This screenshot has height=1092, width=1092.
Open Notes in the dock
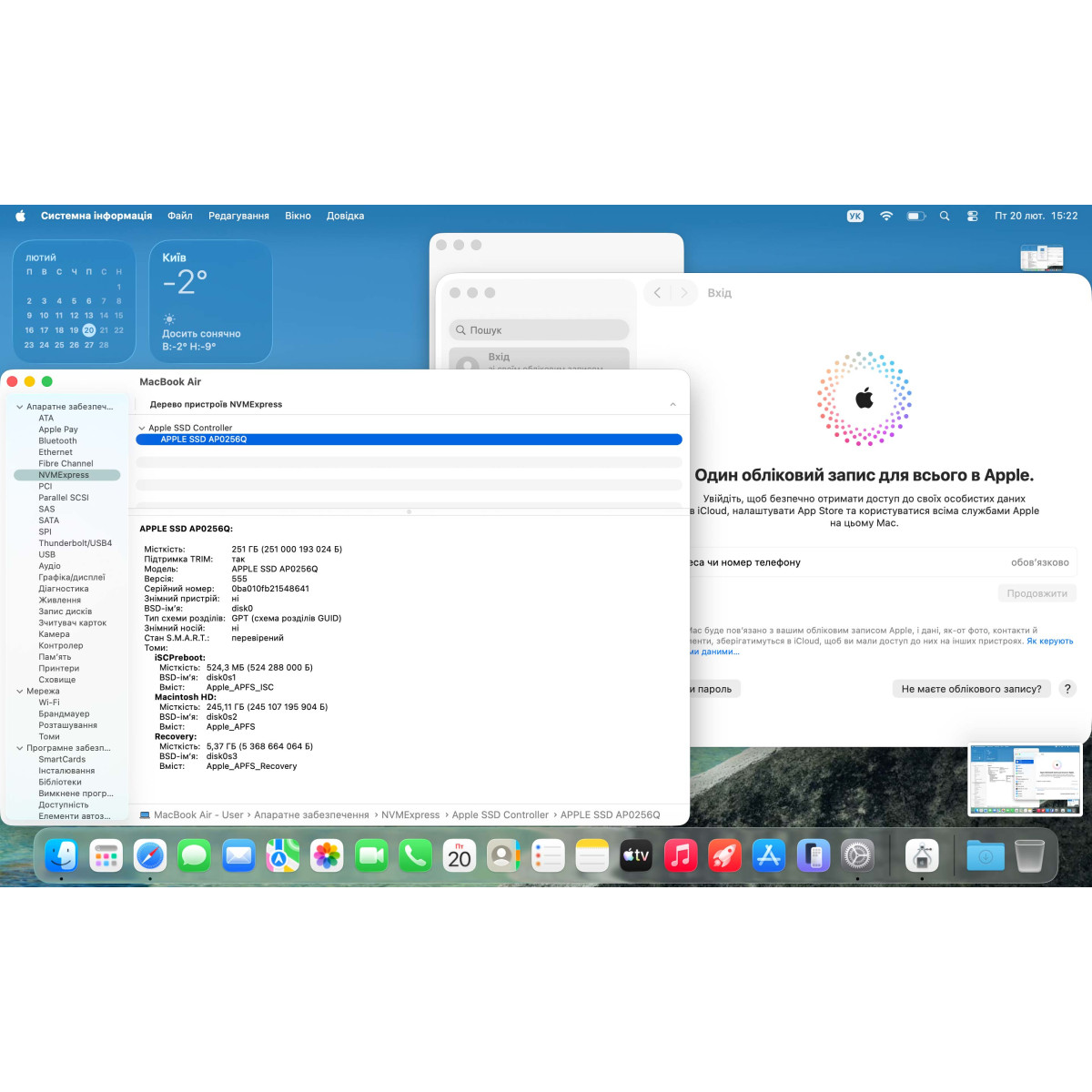click(x=591, y=855)
